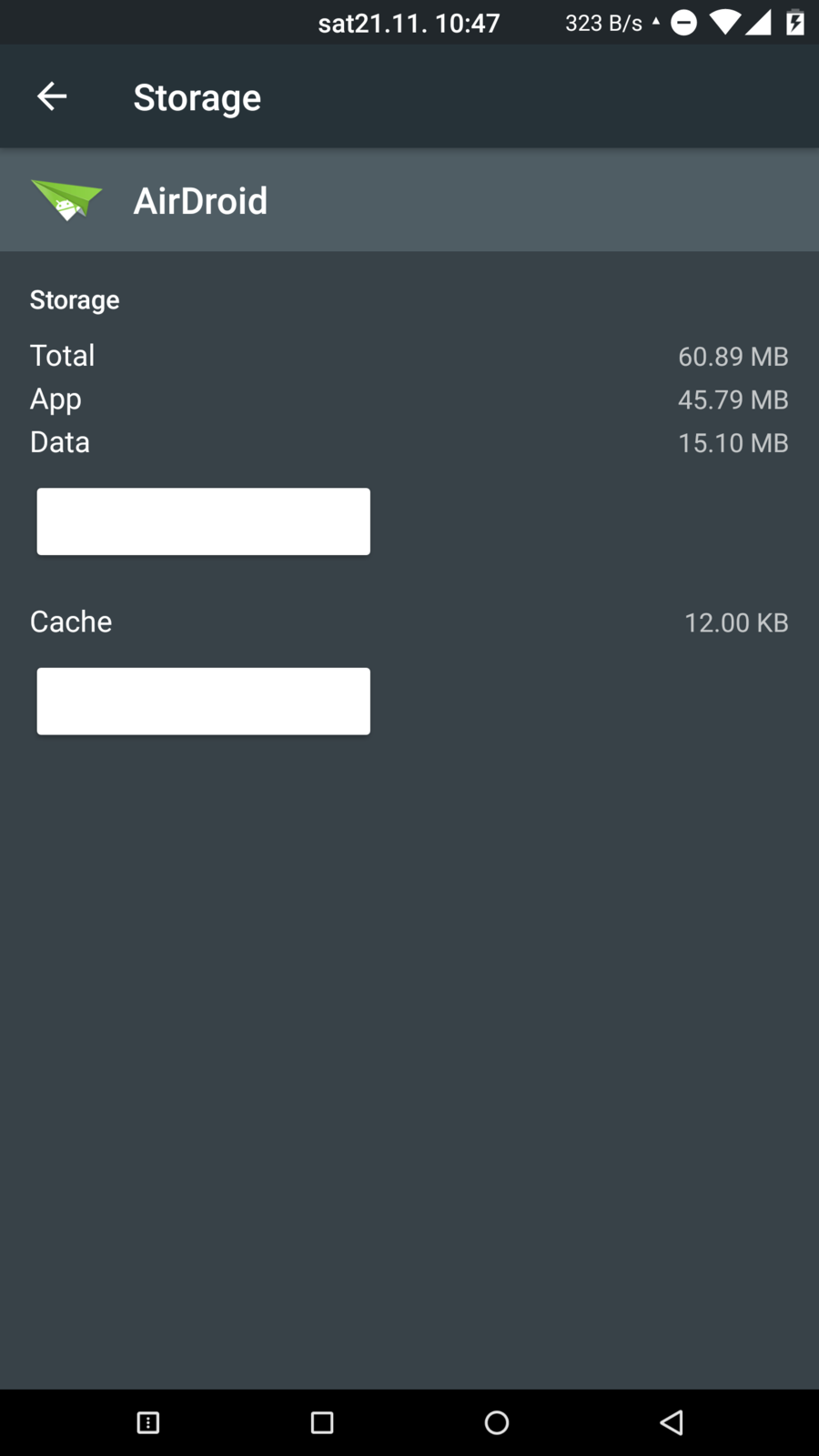Tap the Cache 12.00 KB value
Image resolution: width=819 pixels, height=1456 pixels.
coord(735,622)
